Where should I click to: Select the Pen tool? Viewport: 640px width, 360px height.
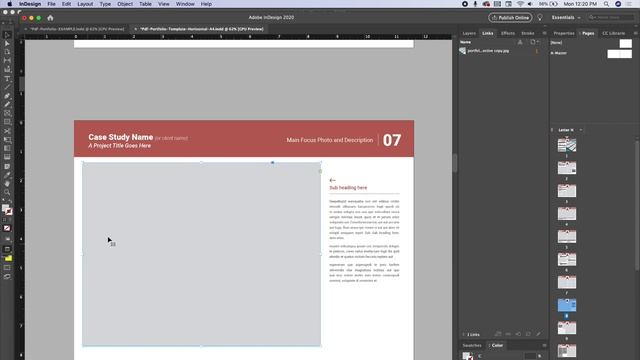coord(7,96)
